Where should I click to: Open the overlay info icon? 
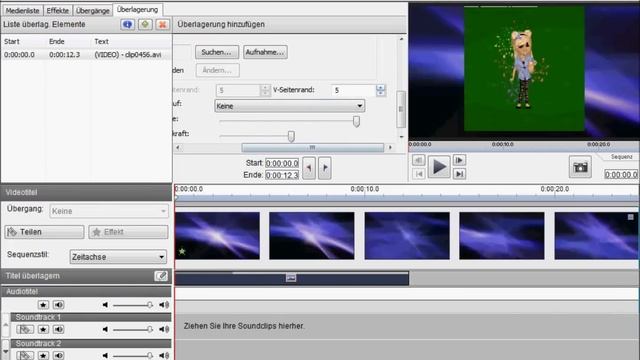(127, 24)
